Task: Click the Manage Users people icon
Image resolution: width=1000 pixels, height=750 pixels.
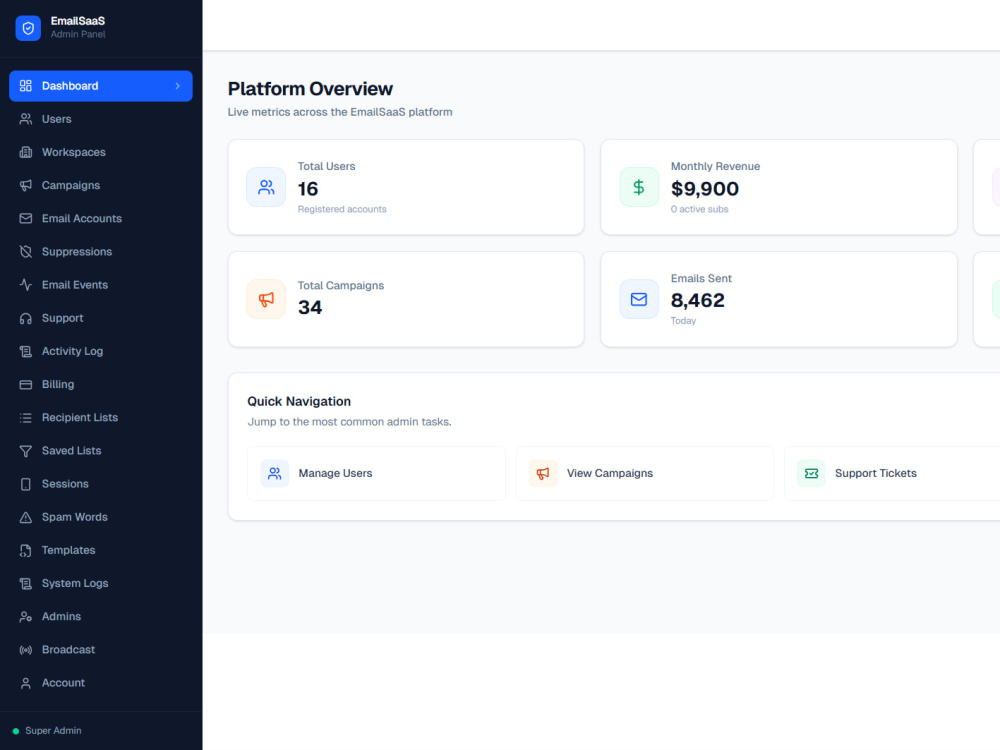Action: (x=275, y=473)
